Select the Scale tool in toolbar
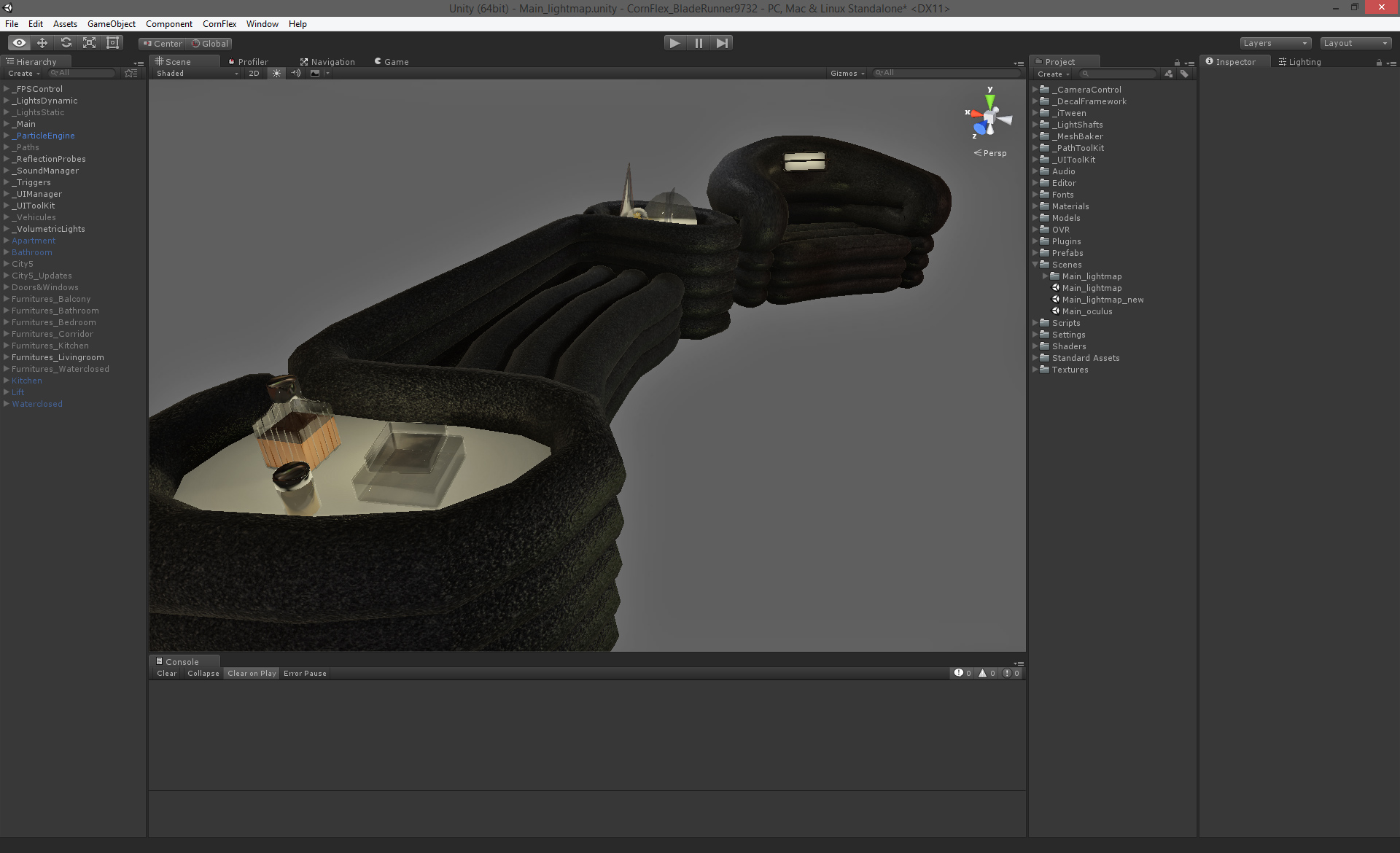 pos(89,43)
